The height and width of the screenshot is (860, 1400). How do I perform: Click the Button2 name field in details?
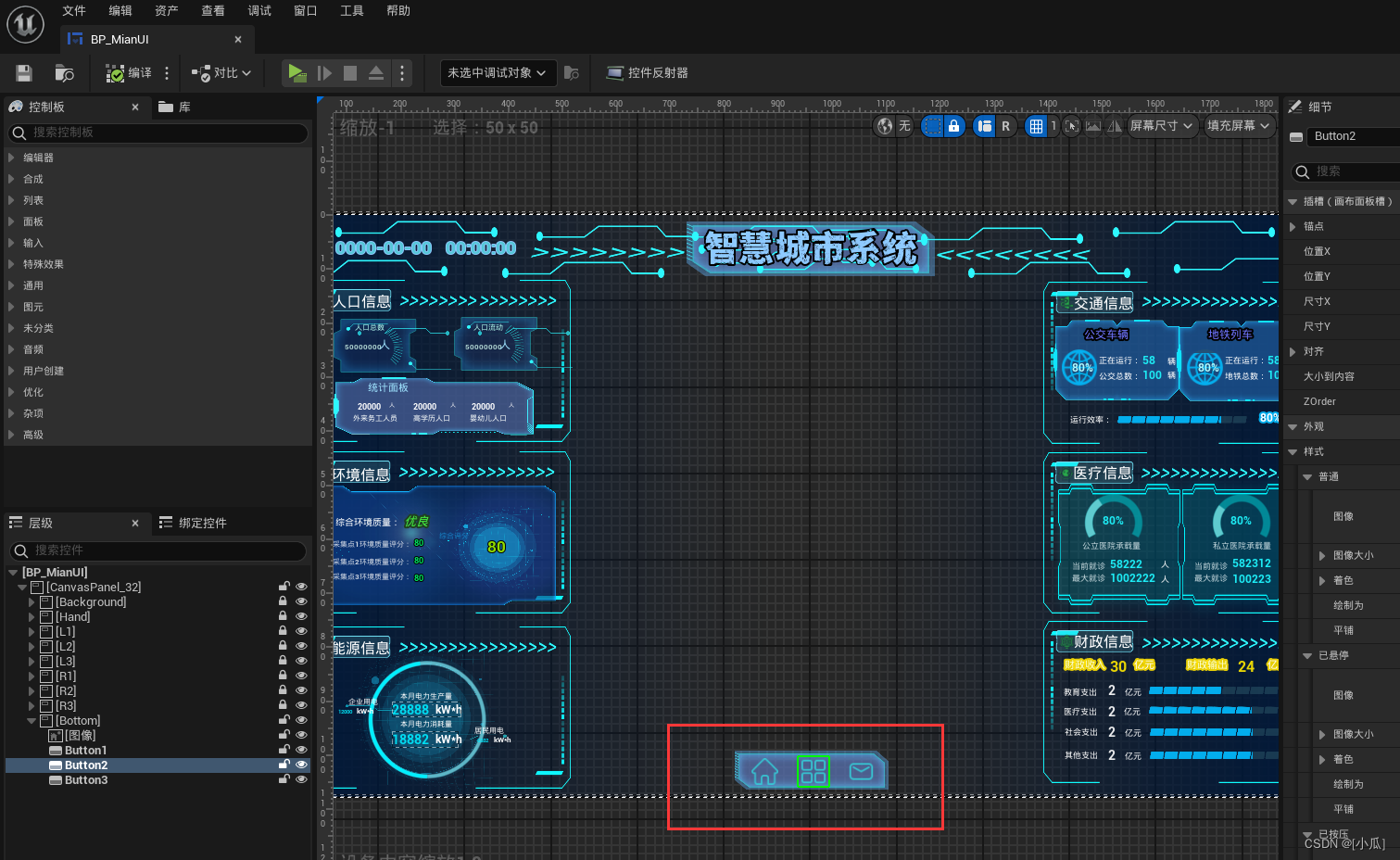[x=1354, y=136]
